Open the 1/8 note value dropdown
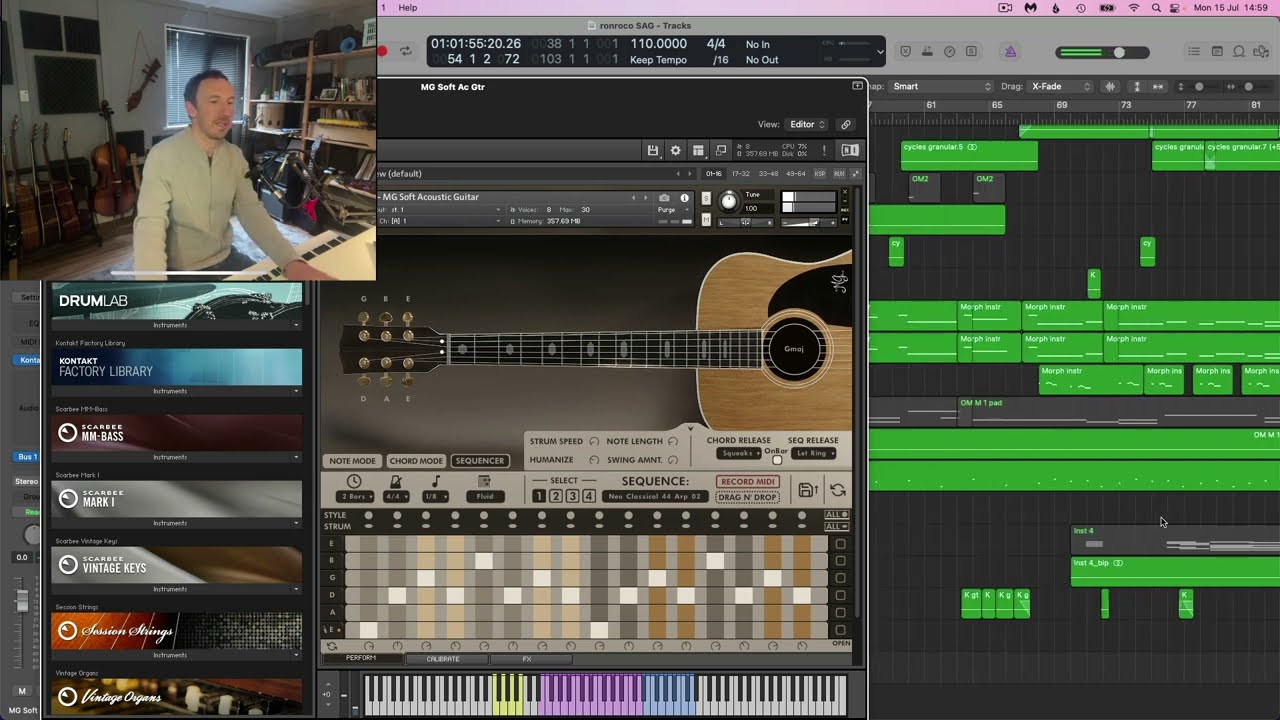 [434, 496]
